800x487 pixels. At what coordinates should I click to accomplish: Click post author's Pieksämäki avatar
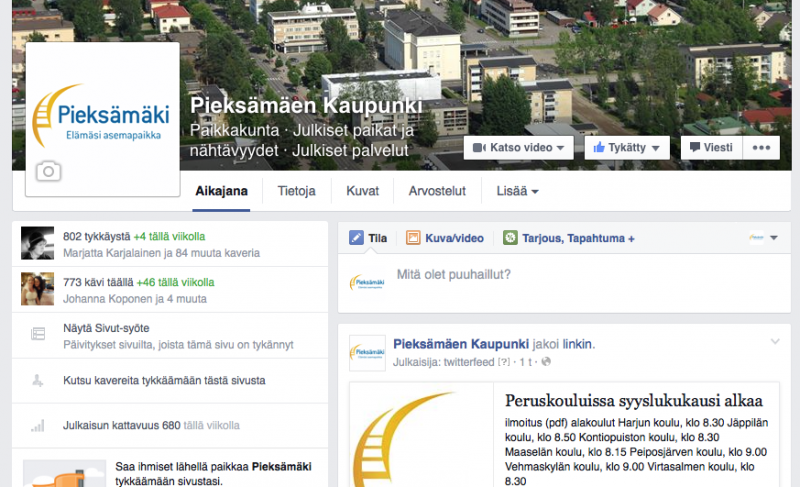click(x=367, y=353)
